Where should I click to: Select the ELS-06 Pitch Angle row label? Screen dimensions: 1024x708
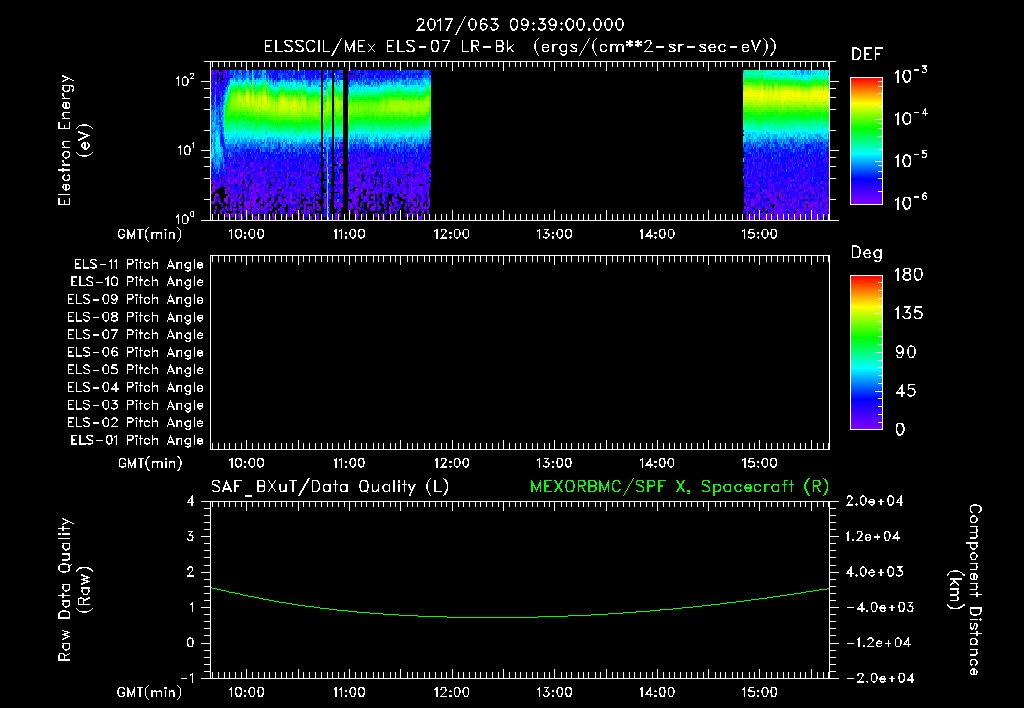tap(135, 353)
